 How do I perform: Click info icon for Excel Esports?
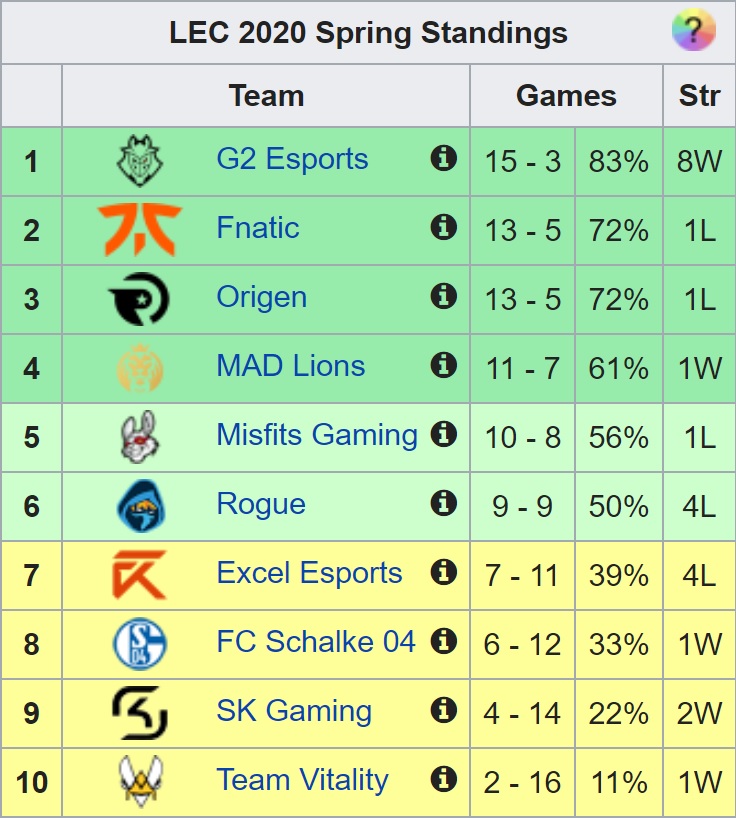(444, 572)
